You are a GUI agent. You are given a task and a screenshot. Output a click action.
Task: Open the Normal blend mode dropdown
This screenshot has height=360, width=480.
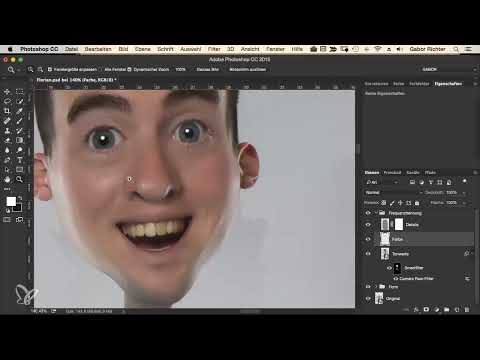394,193
